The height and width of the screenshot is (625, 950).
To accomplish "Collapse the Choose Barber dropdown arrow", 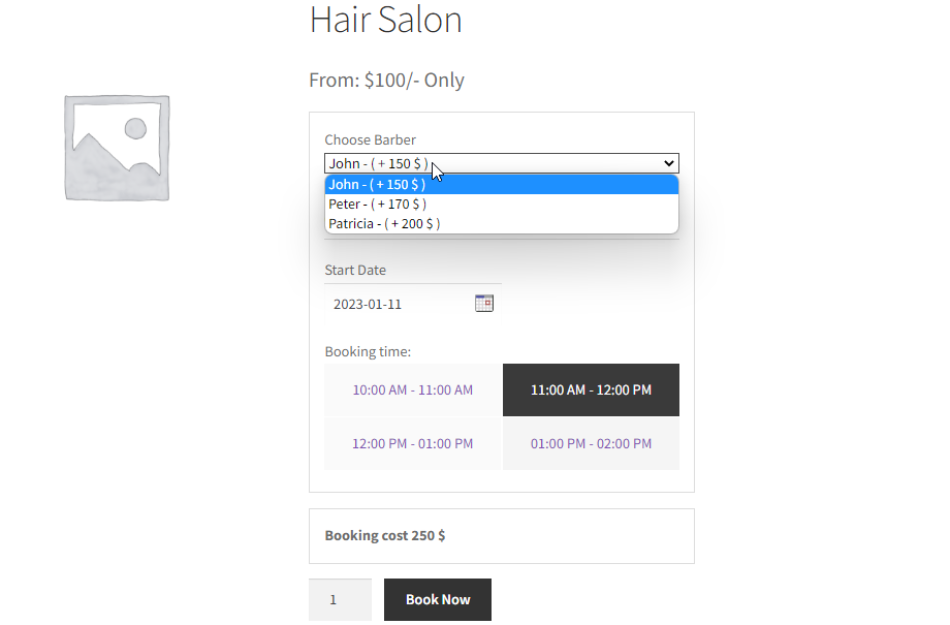I will 669,163.
